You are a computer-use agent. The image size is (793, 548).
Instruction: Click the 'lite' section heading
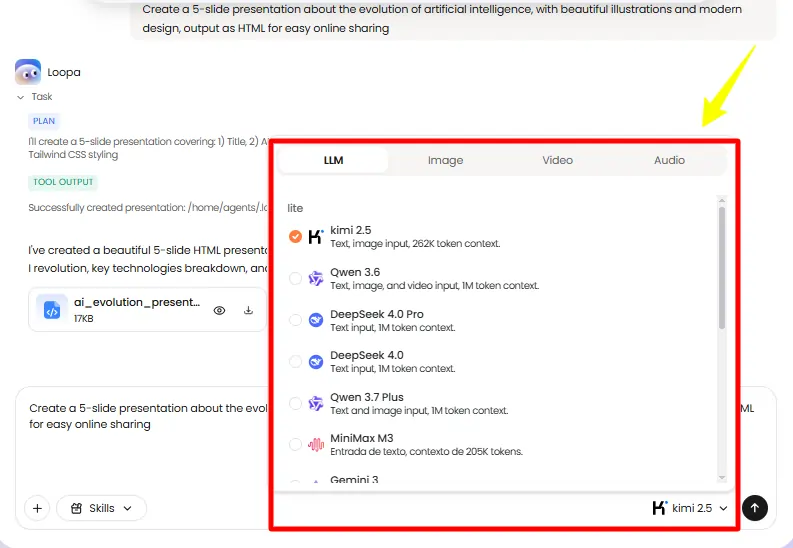[295, 208]
